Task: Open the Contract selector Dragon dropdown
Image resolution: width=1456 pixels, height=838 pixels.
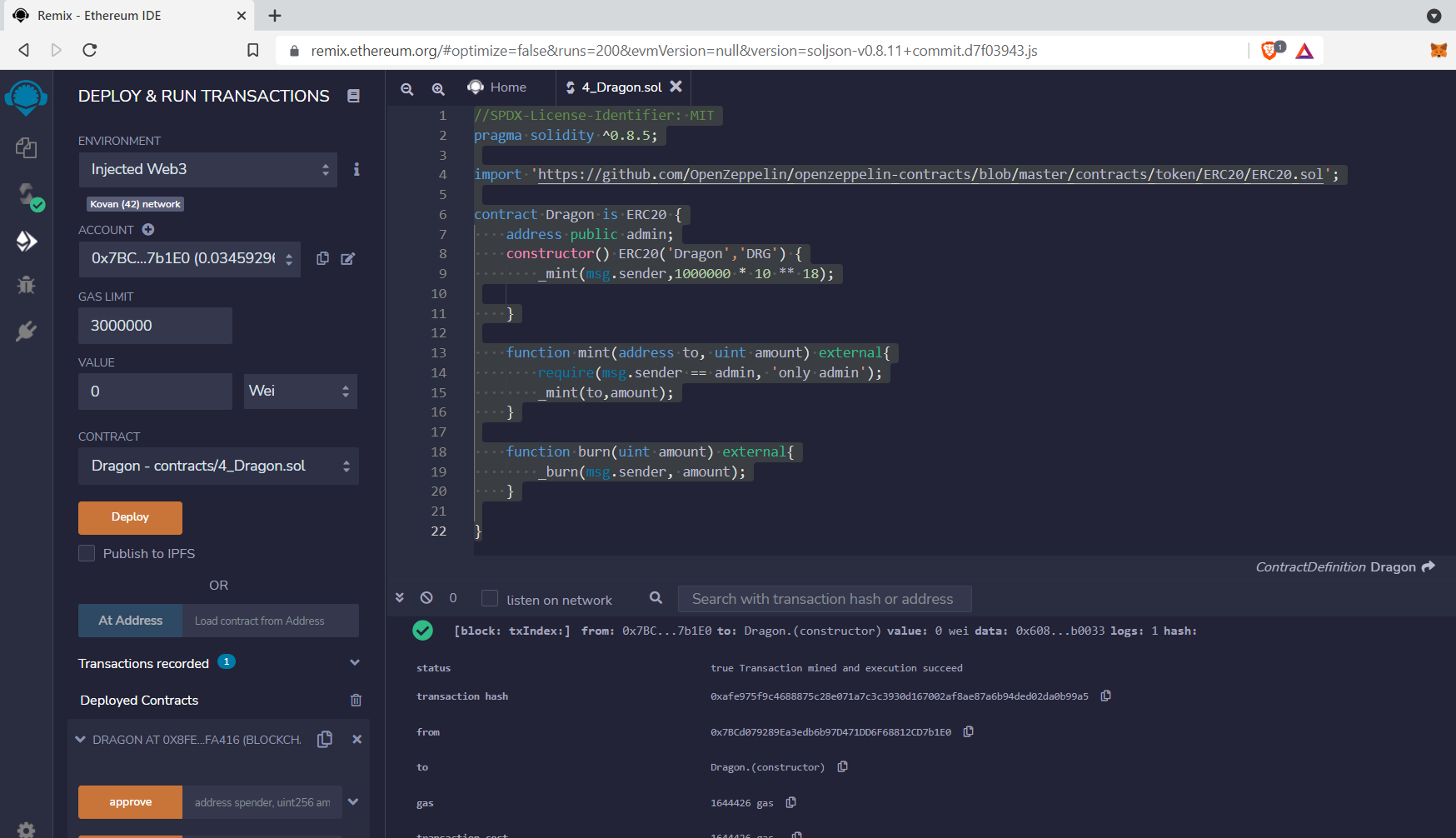Action: [218, 466]
